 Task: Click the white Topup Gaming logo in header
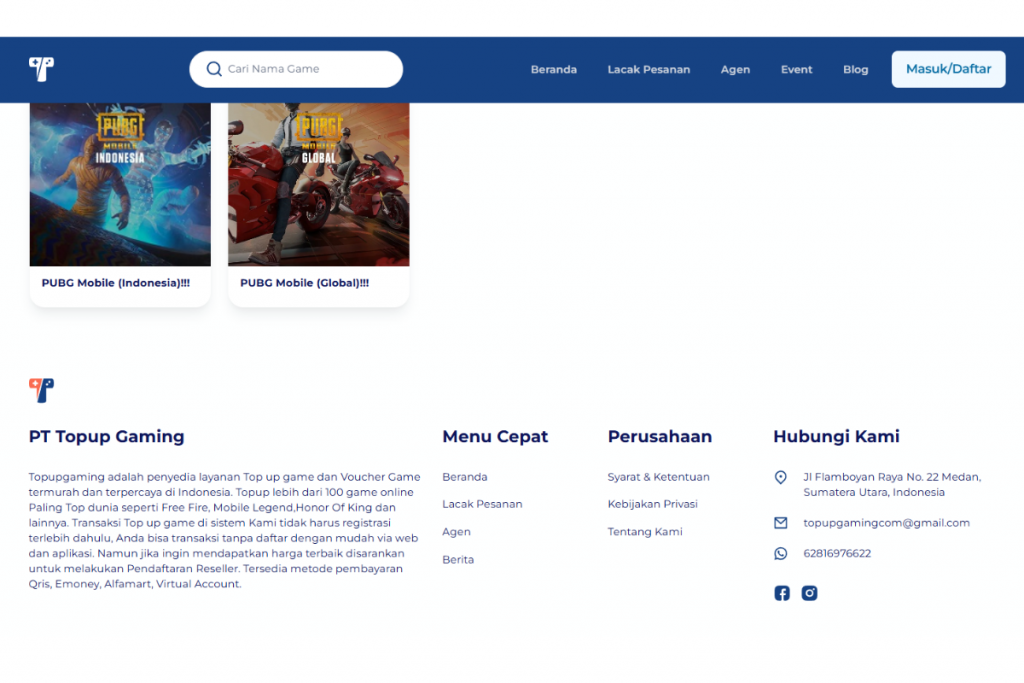click(41, 69)
